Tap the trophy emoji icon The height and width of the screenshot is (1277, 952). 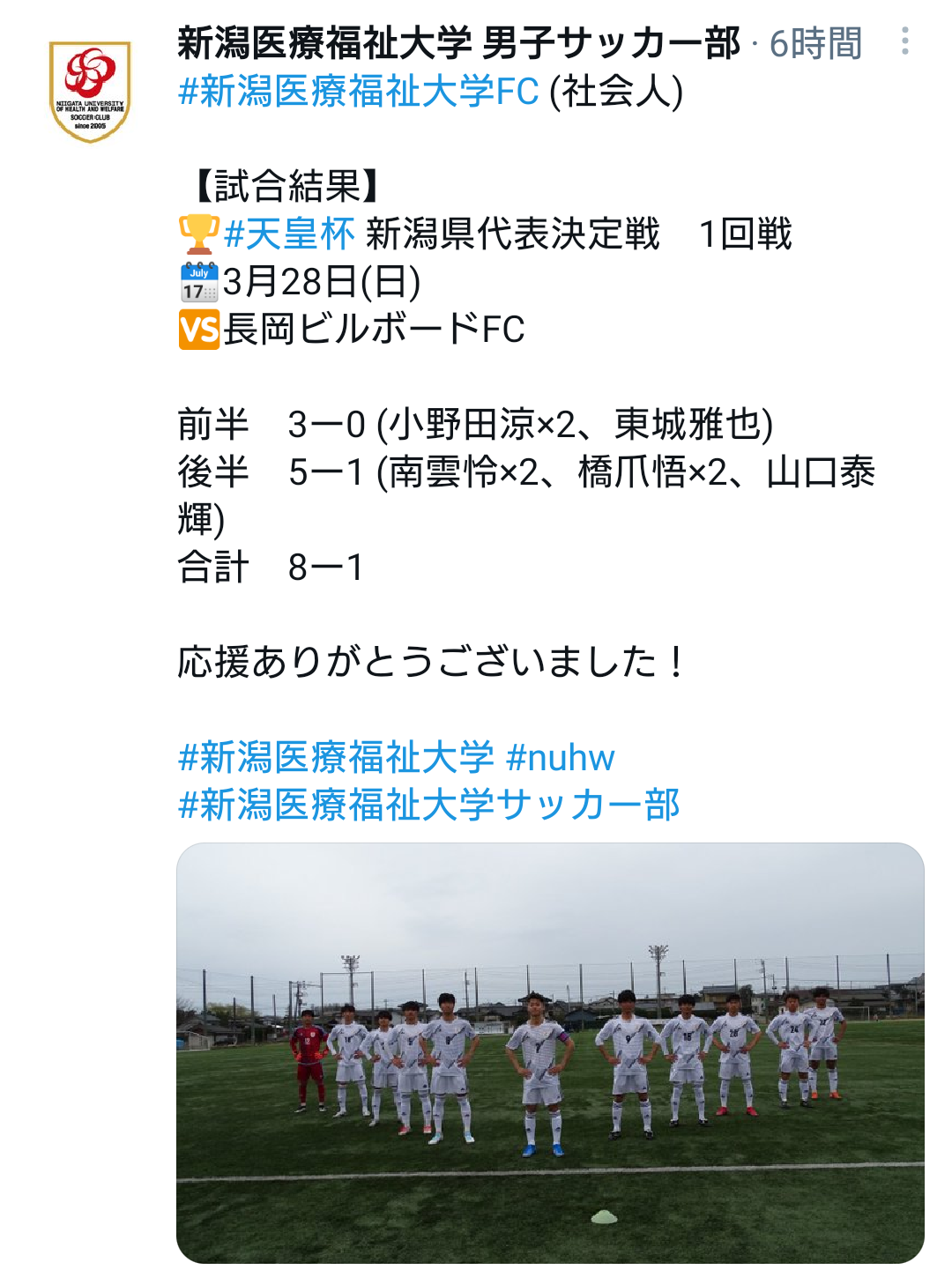tap(199, 234)
